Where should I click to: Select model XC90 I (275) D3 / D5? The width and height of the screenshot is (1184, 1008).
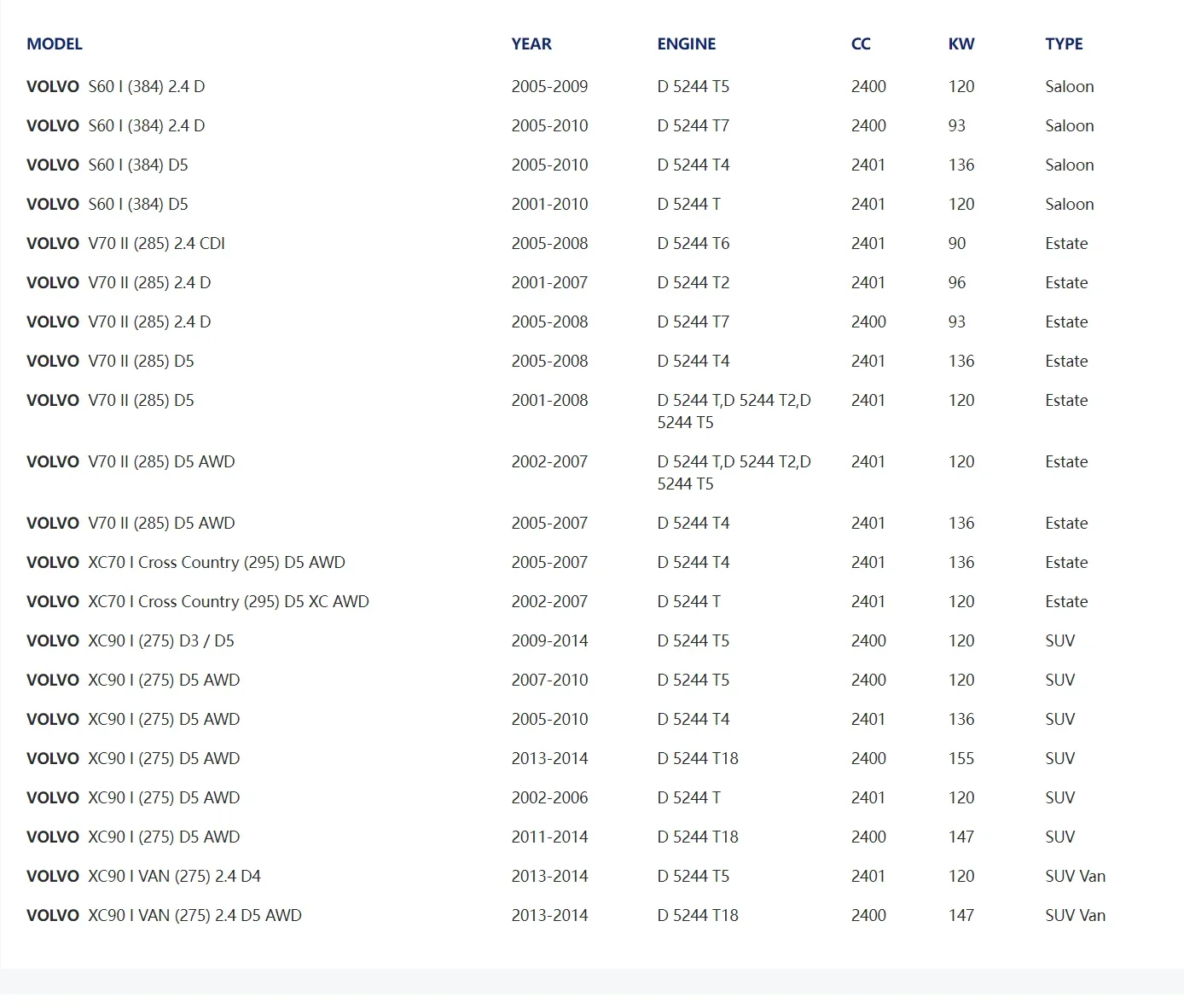pos(161,640)
